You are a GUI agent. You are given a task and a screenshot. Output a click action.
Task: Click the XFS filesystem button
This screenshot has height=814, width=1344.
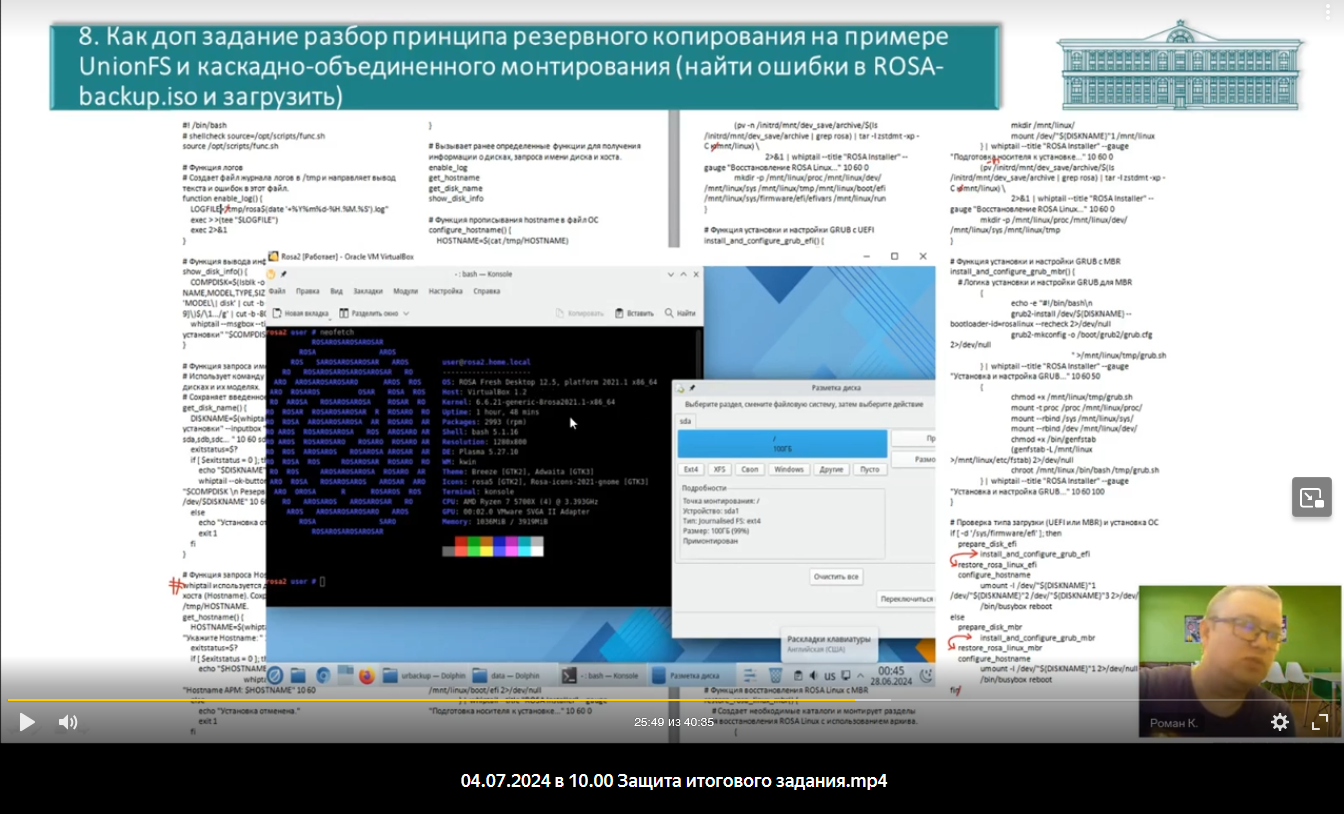pyautogui.click(x=719, y=469)
